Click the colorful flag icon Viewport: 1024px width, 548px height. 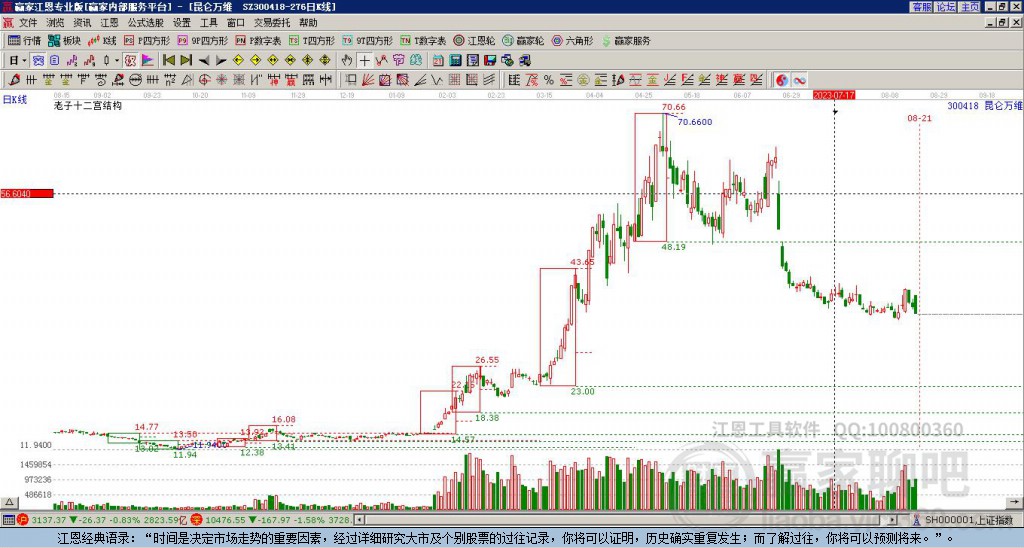[148, 60]
